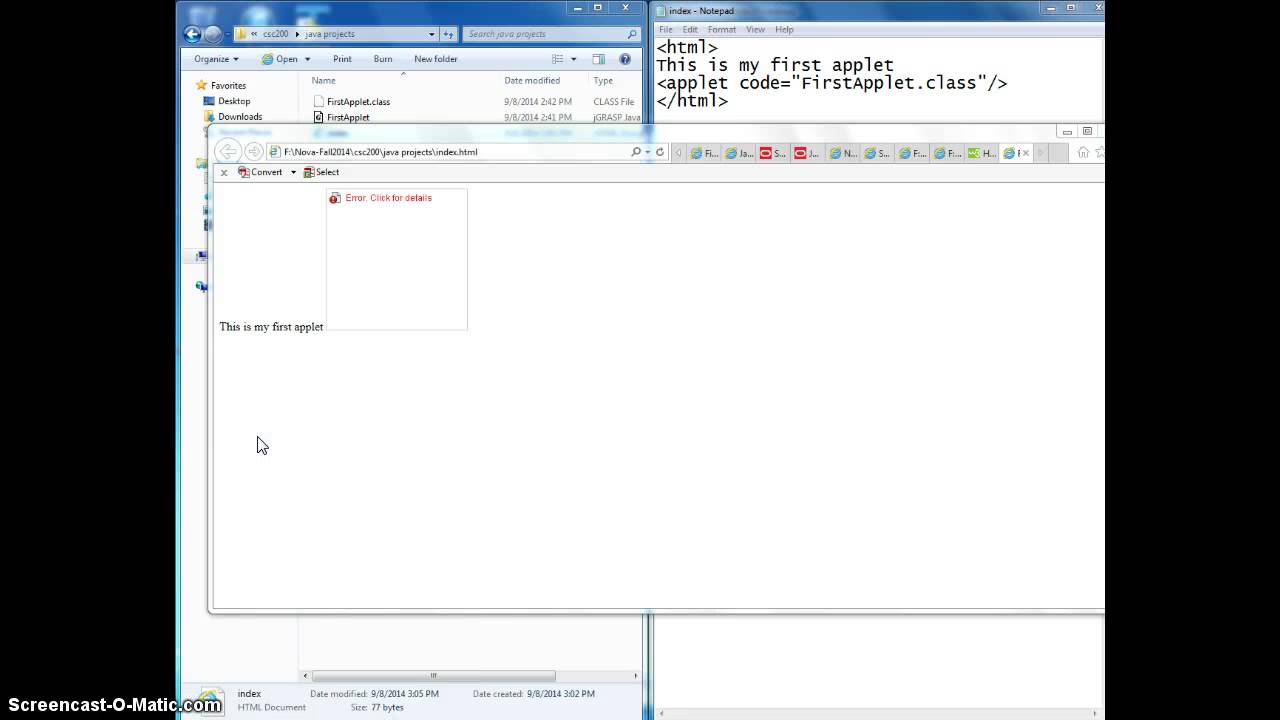The width and height of the screenshot is (1280, 720).
Task: Open the Notepad Help menu
Action: [x=784, y=29]
